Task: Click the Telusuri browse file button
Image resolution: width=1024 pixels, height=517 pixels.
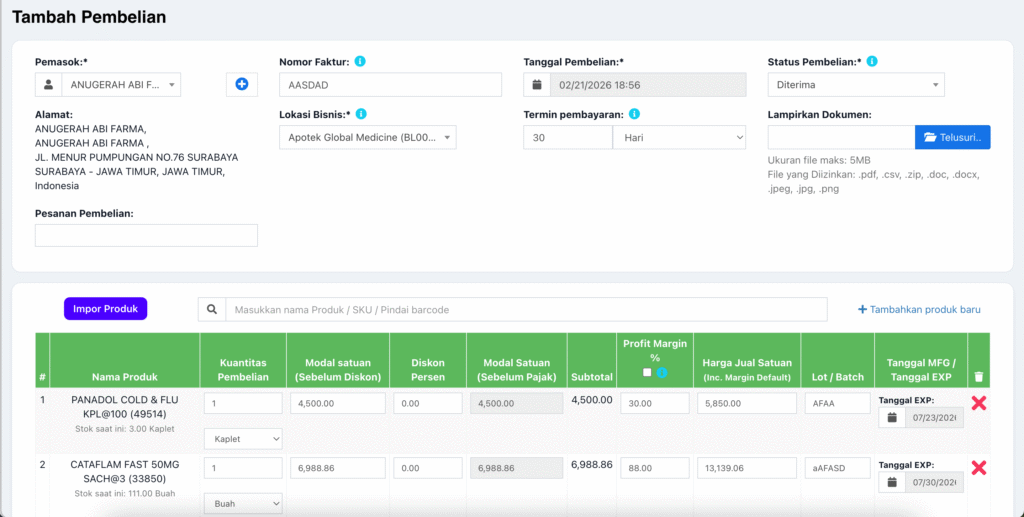Action: tap(952, 137)
